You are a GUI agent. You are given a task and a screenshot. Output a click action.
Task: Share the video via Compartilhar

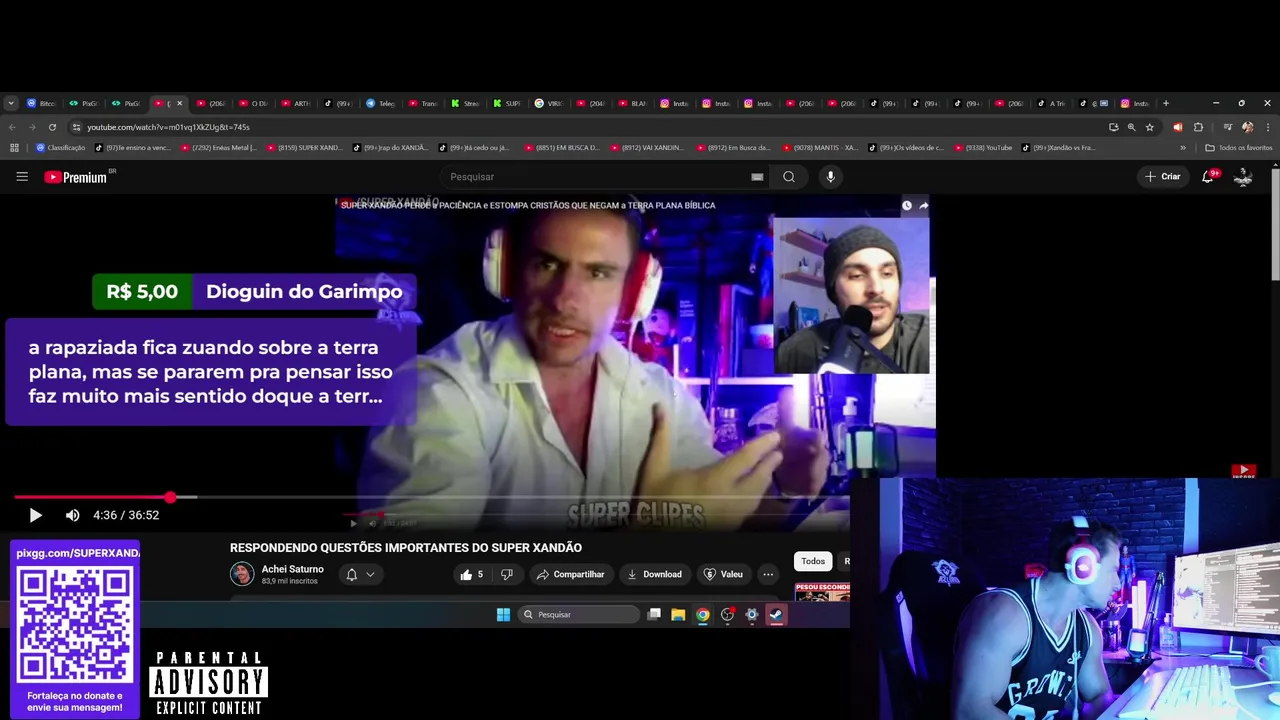(570, 574)
